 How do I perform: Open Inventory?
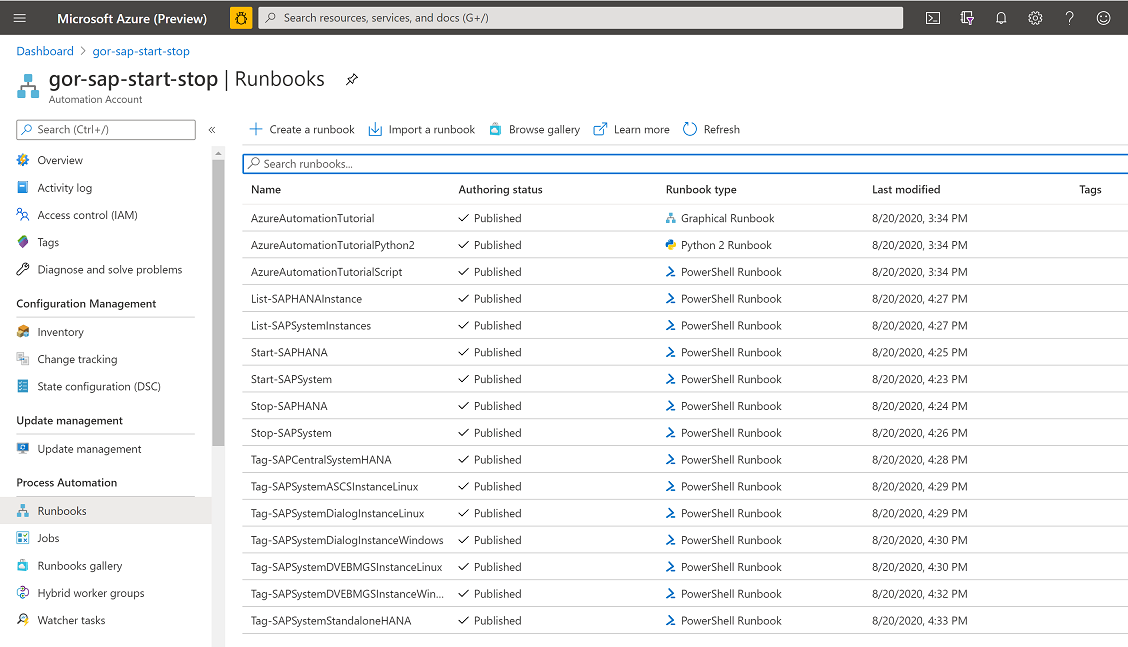tap(60, 332)
